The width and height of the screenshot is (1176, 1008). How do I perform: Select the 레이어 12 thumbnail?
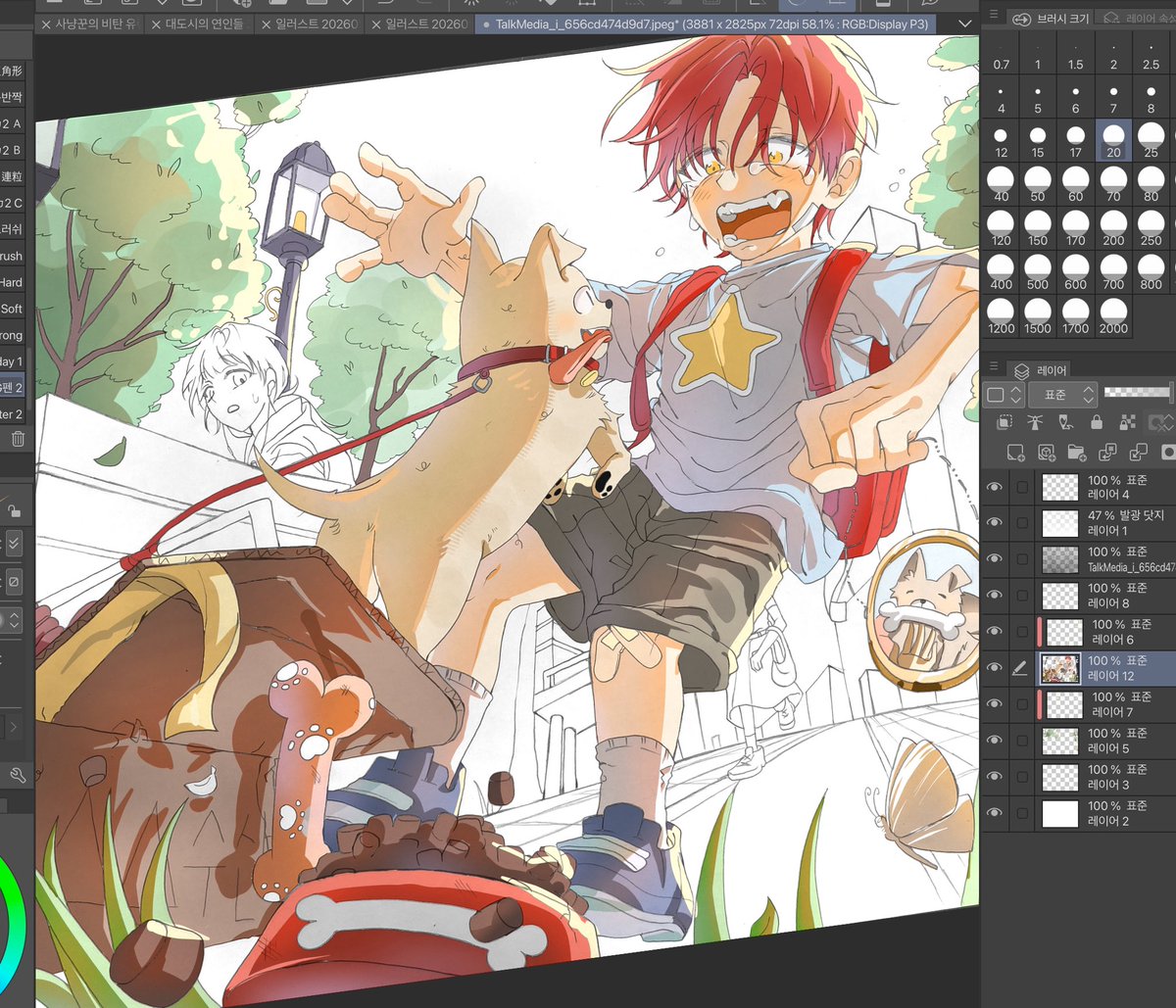tap(1059, 668)
